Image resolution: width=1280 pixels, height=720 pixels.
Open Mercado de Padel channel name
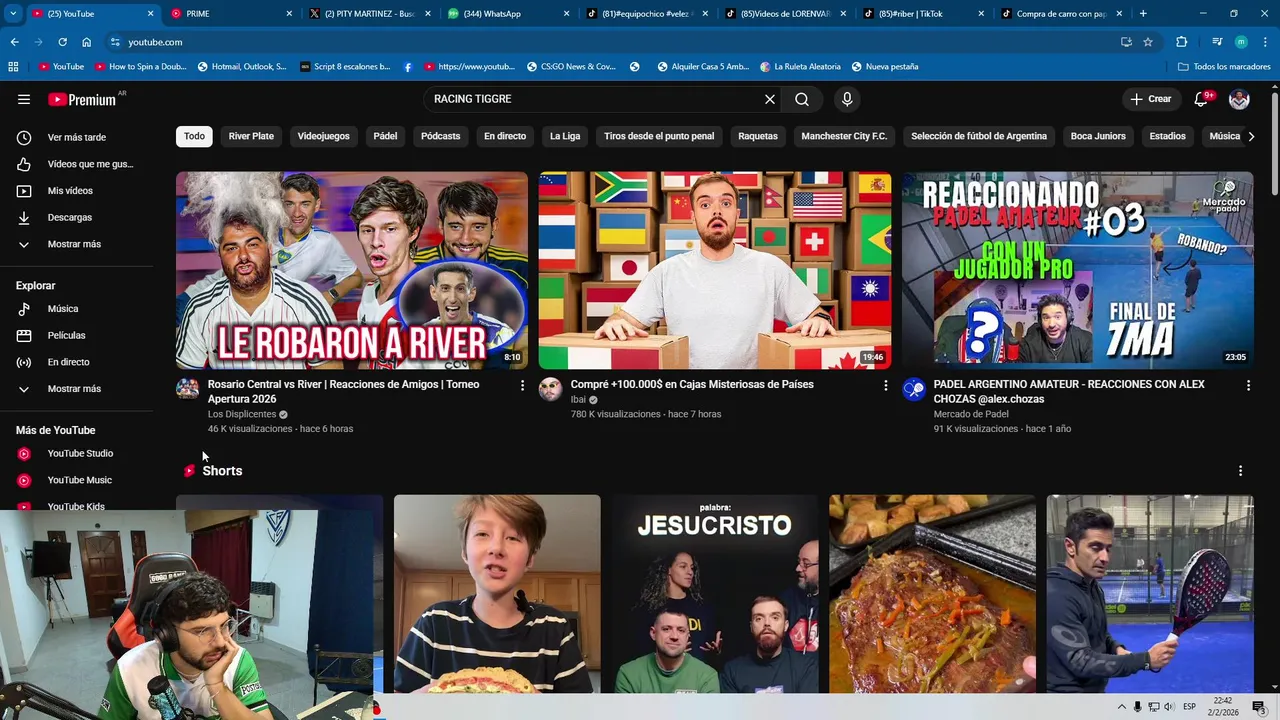971,414
